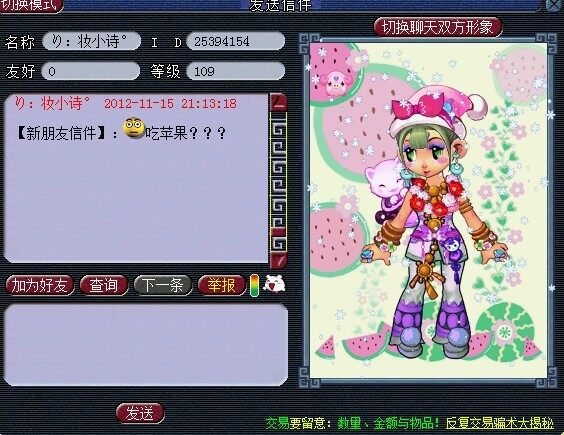Click the scrollbar down arrow in message list
Screen dimensions: 564x435
[x=278, y=260]
